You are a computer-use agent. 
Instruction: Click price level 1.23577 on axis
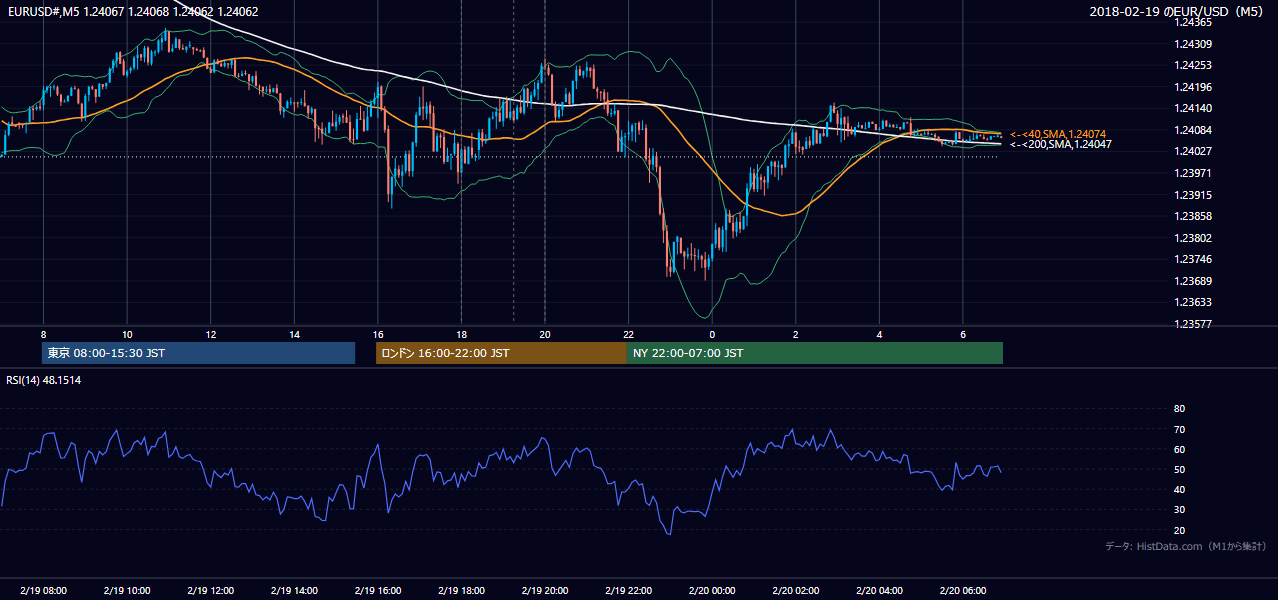pyautogui.click(x=1192, y=324)
